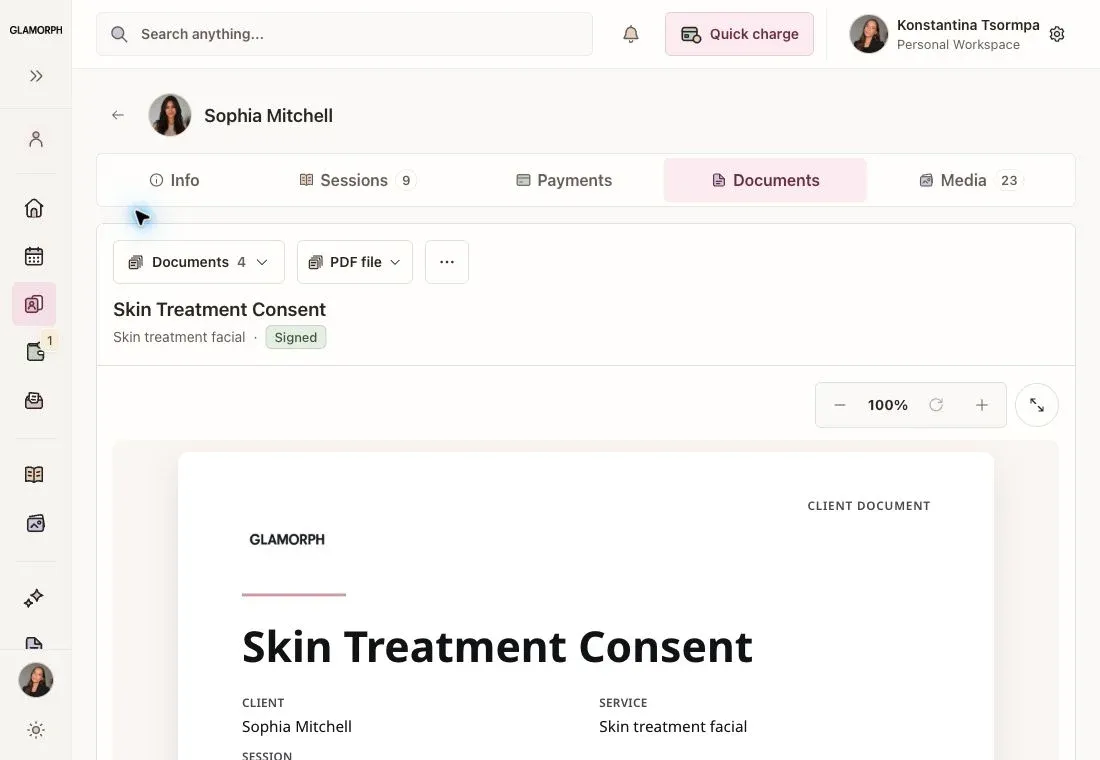Click service value Skin treatment facial in document
Viewport: 1100px width, 760px height.
tap(673, 726)
